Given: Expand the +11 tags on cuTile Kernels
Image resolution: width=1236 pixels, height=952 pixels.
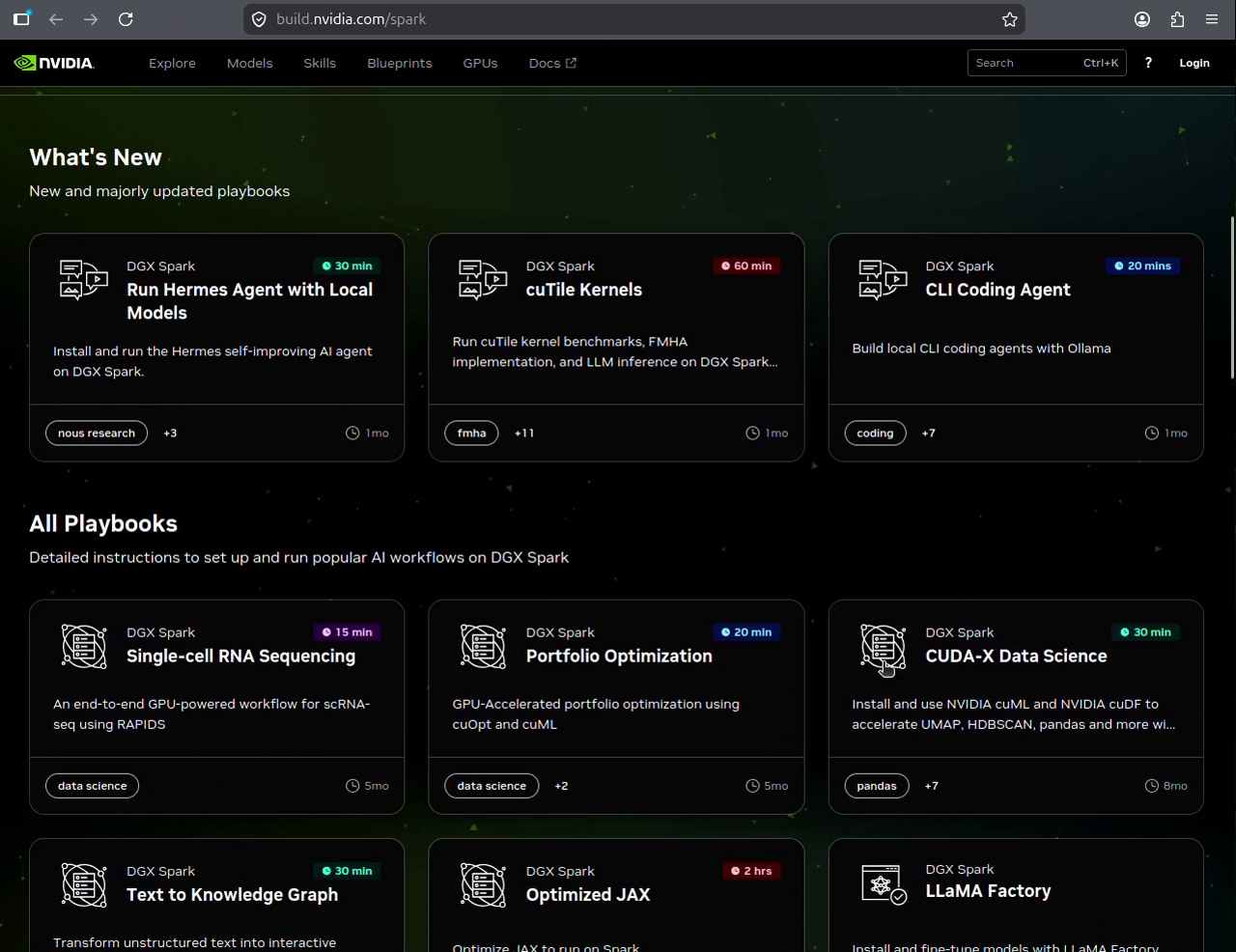Looking at the screenshot, I should pyautogui.click(x=524, y=434).
